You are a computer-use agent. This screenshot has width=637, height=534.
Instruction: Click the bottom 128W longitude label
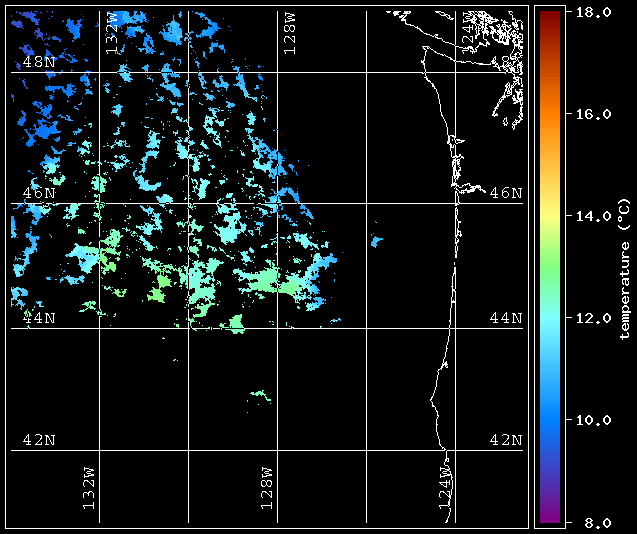(266, 488)
